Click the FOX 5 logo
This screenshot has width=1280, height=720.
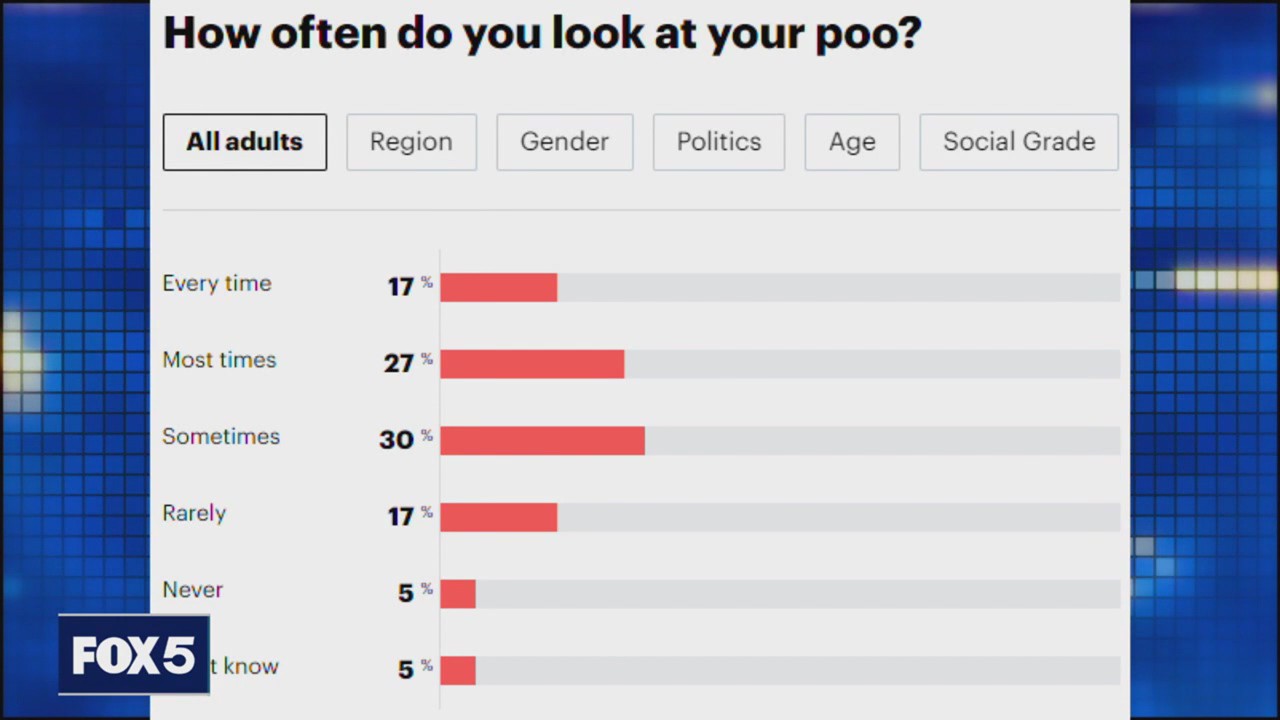(x=133, y=656)
